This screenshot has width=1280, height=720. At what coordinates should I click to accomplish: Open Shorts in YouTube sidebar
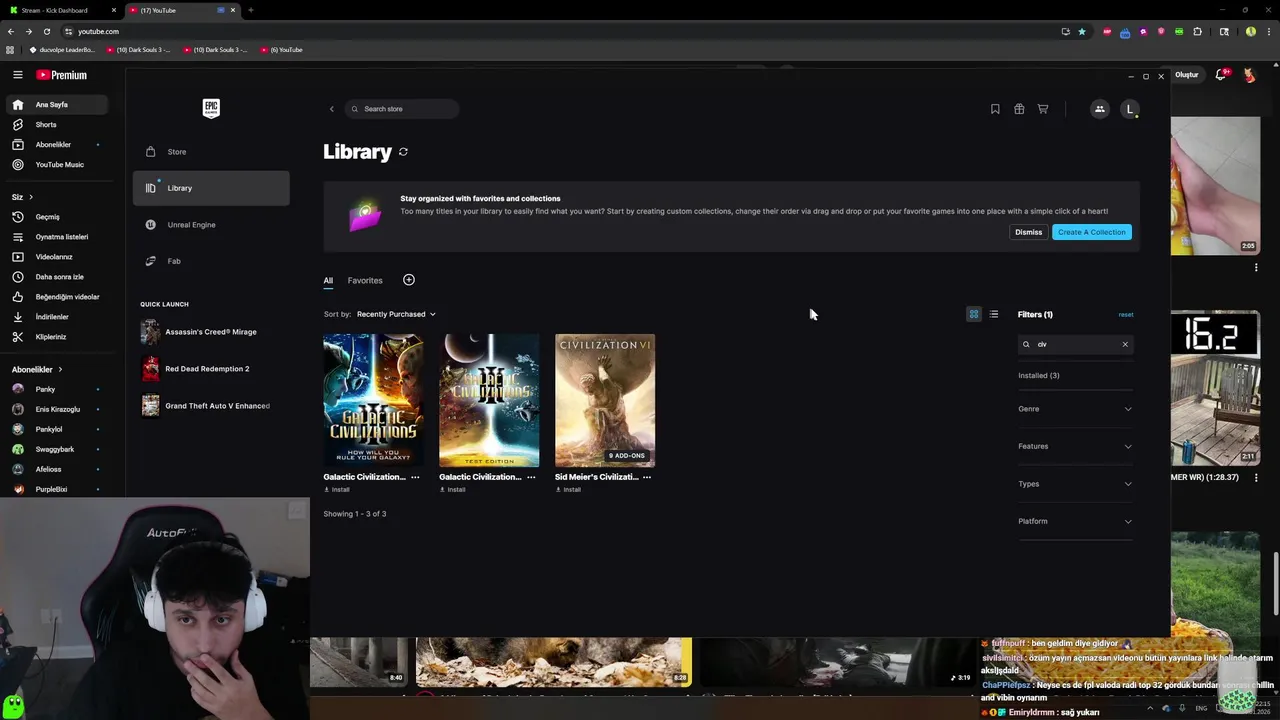coord(57,125)
